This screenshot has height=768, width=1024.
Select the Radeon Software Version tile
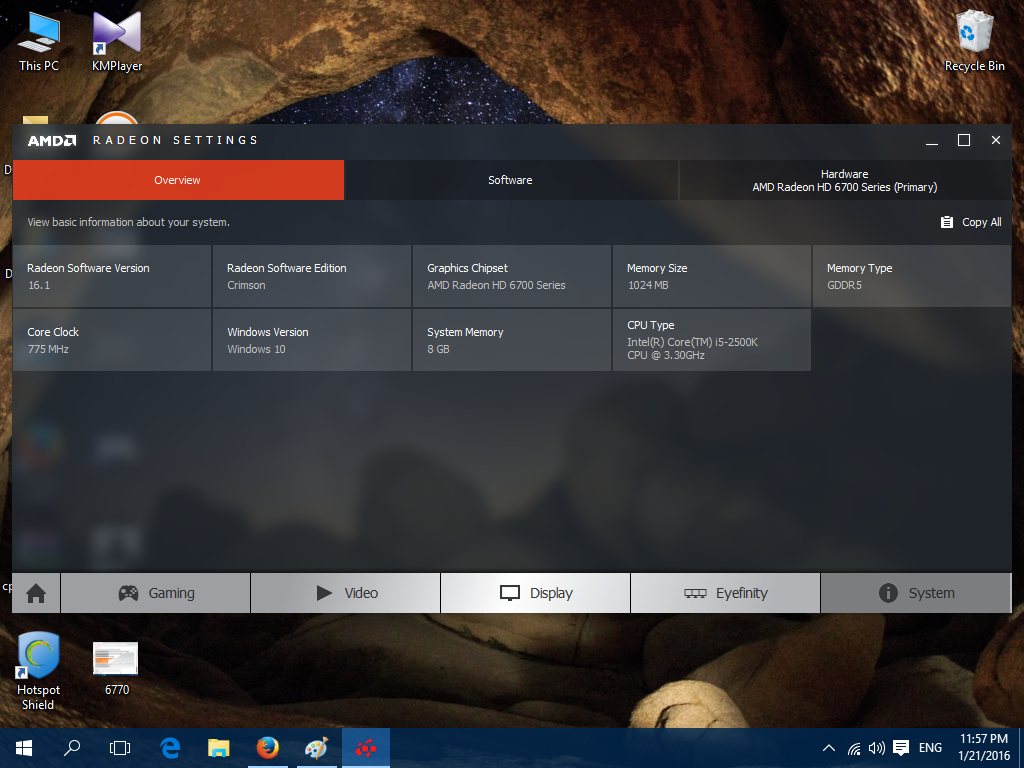(x=112, y=276)
